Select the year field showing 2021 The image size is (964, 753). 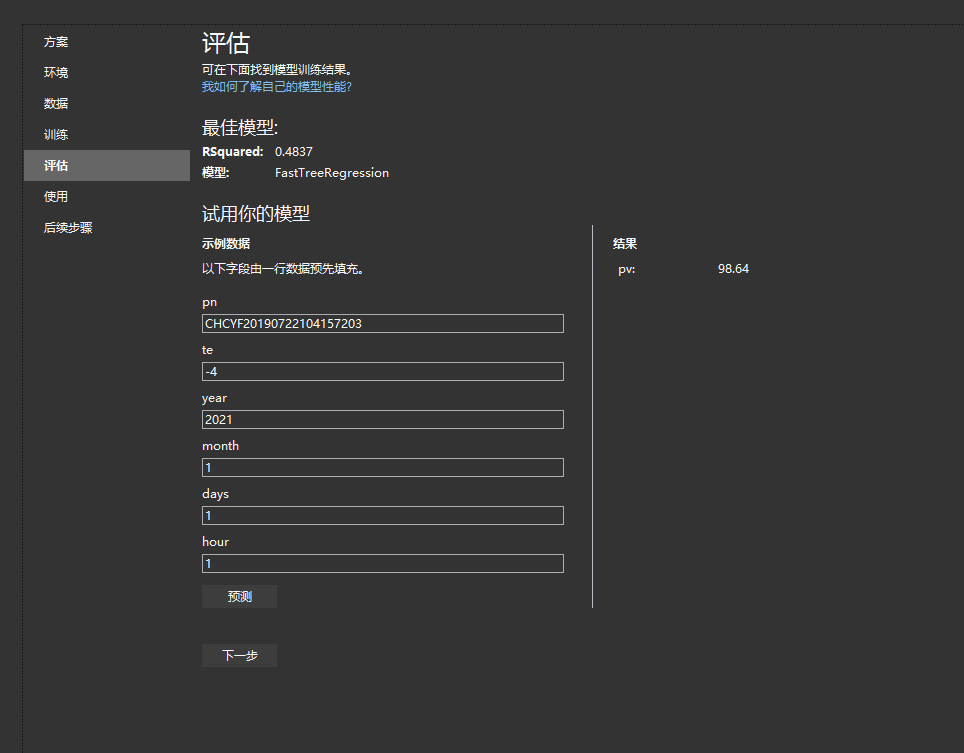pos(383,419)
